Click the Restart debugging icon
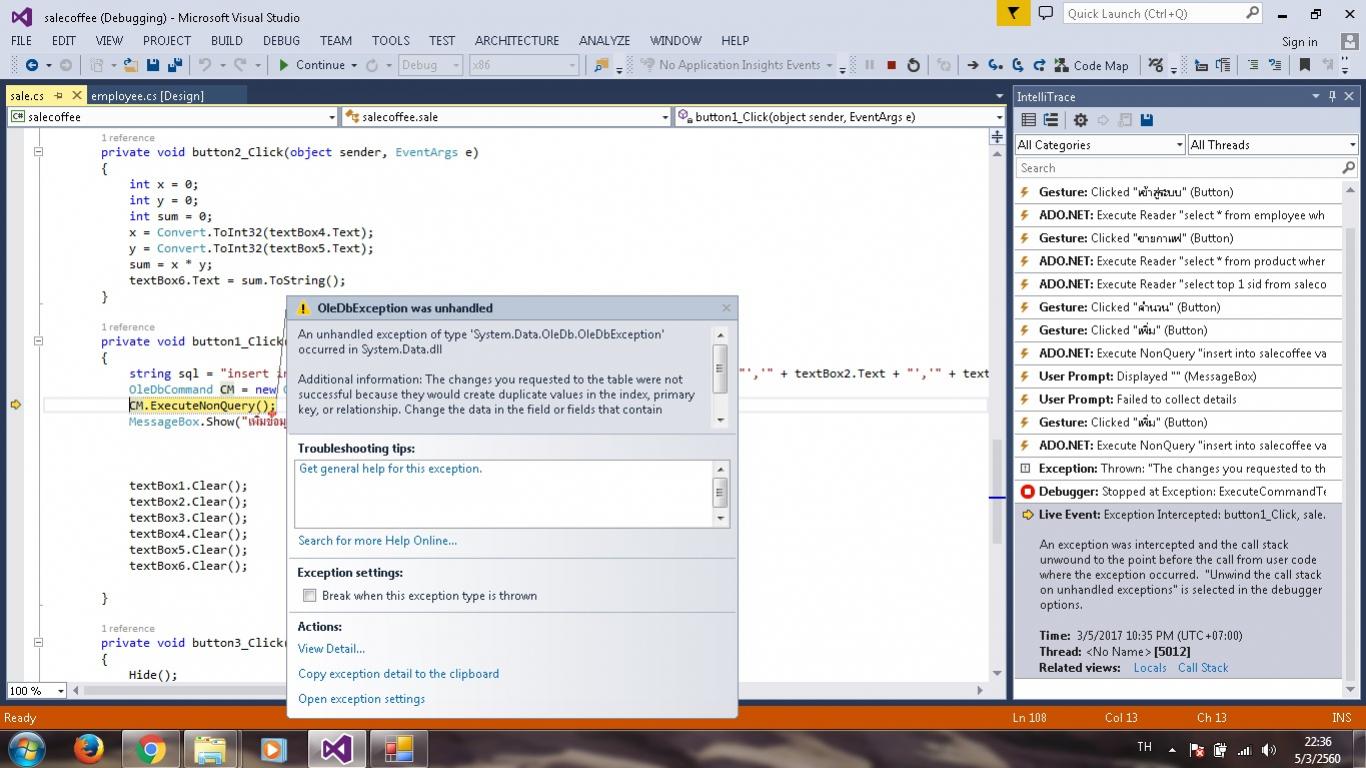 click(x=913, y=65)
